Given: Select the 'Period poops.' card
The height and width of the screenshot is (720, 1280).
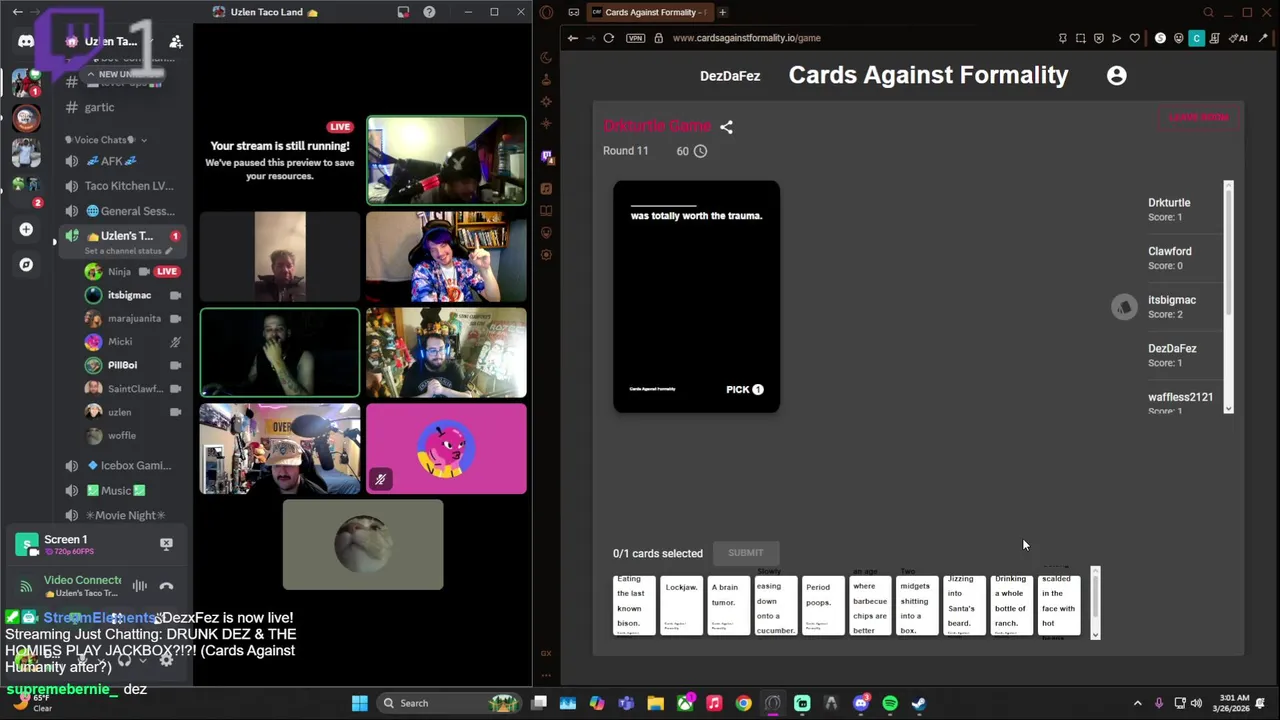Looking at the screenshot, I should (x=823, y=605).
